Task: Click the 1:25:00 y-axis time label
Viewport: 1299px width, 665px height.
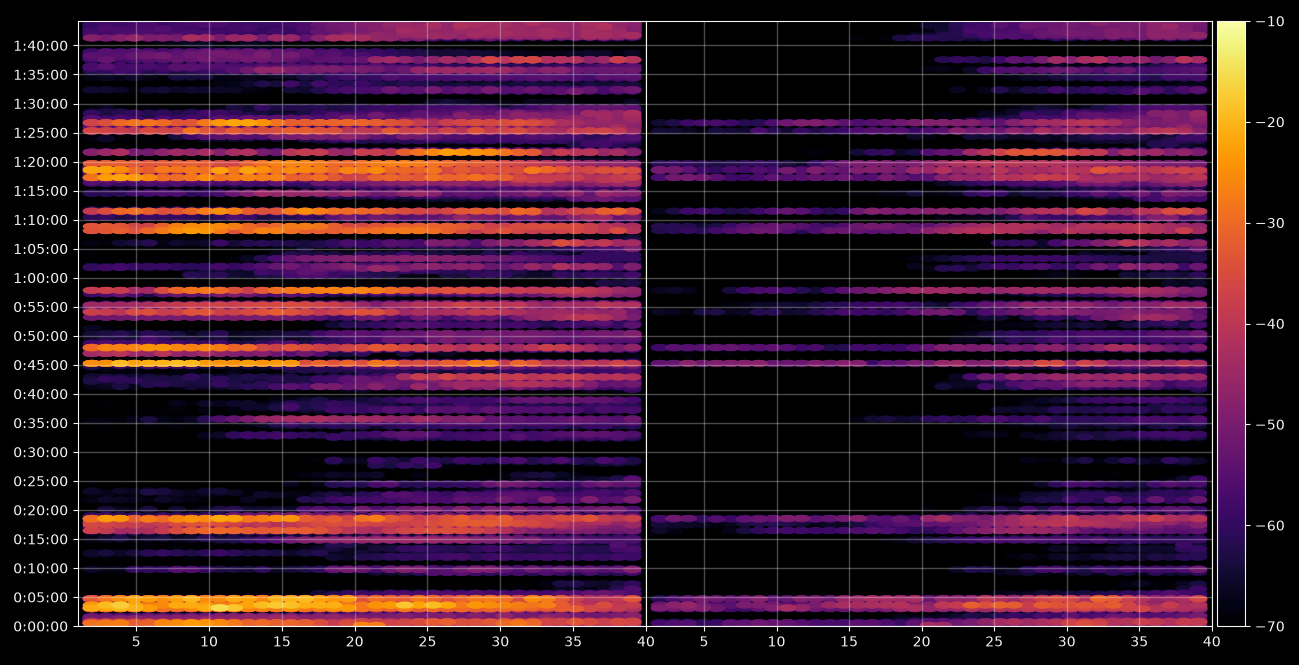Action: (41, 133)
